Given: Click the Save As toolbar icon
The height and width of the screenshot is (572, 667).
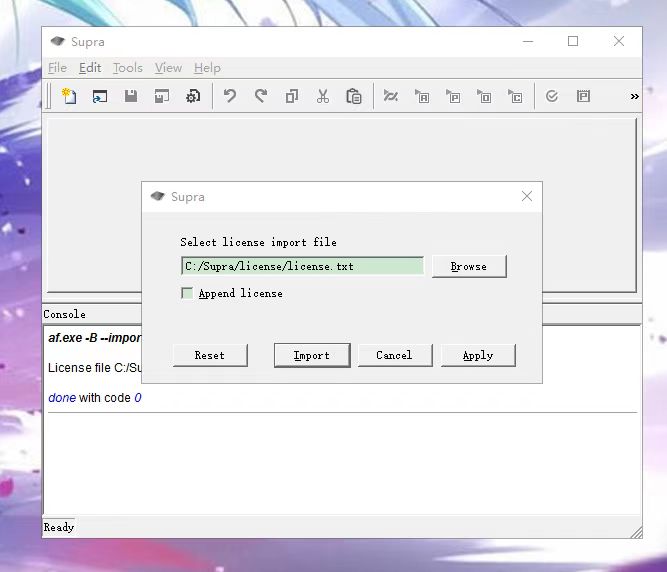Looking at the screenshot, I should click(162, 97).
